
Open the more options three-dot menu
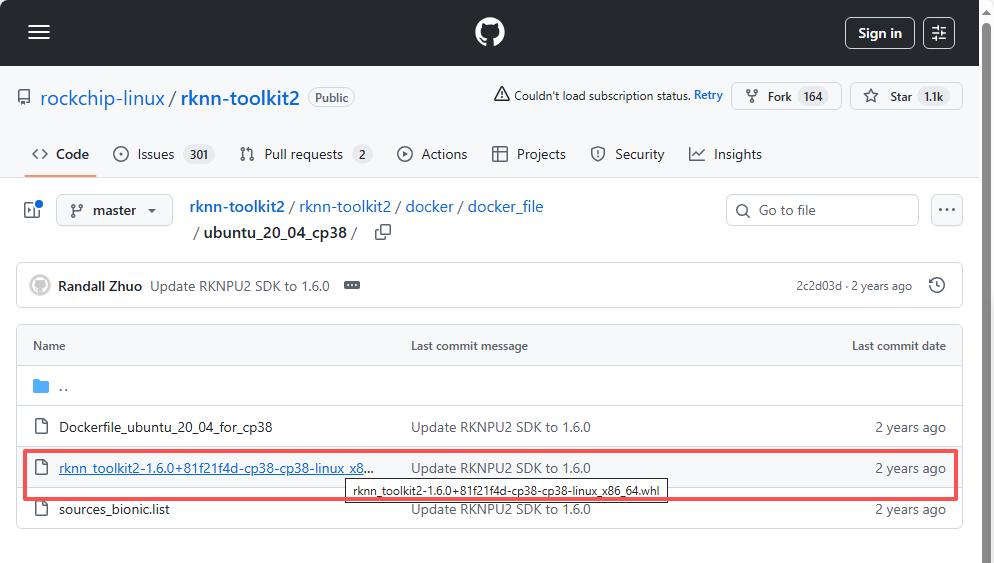click(946, 210)
